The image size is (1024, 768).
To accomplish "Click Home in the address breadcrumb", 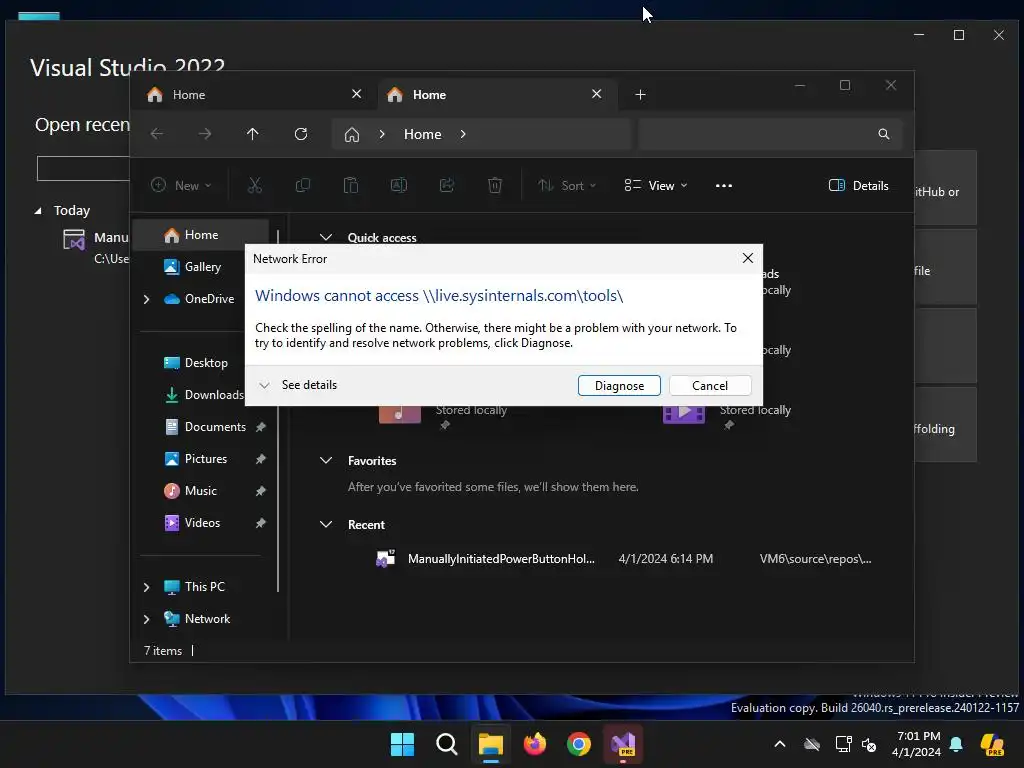I will pyautogui.click(x=423, y=134).
